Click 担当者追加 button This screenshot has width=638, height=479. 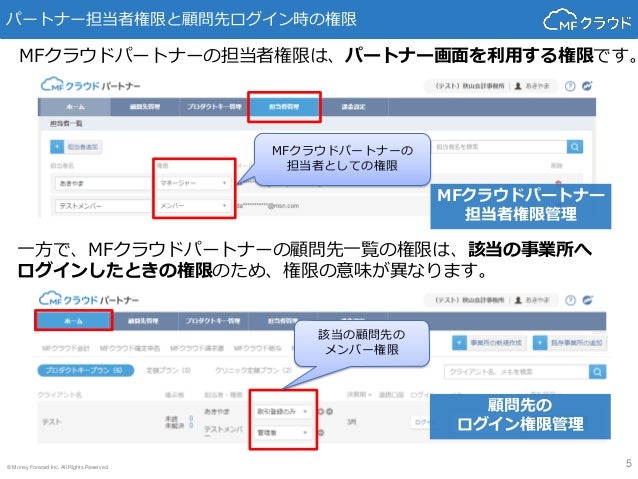(x=76, y=147)
